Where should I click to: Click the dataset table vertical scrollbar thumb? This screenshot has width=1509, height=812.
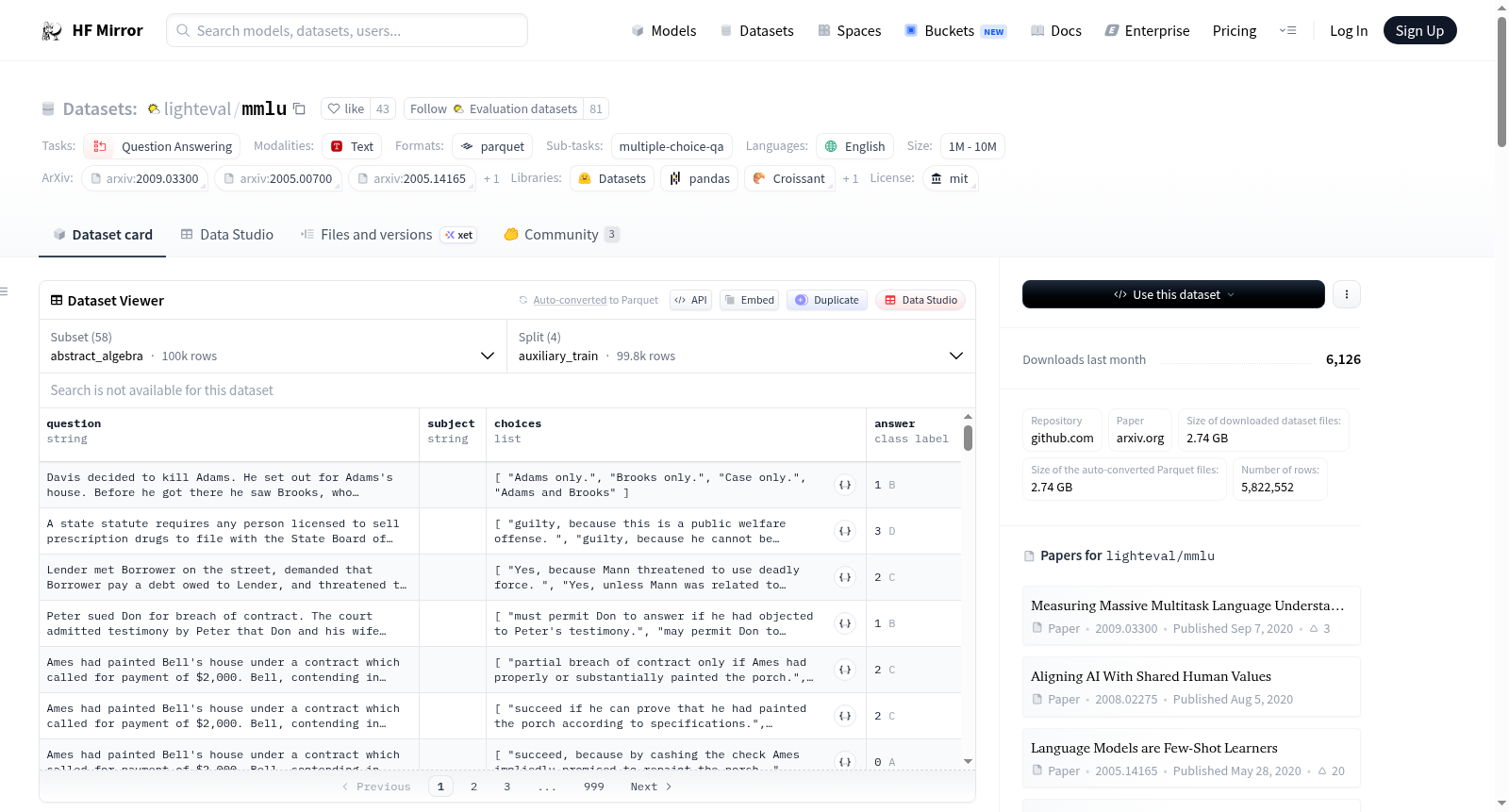click(968, 438)
